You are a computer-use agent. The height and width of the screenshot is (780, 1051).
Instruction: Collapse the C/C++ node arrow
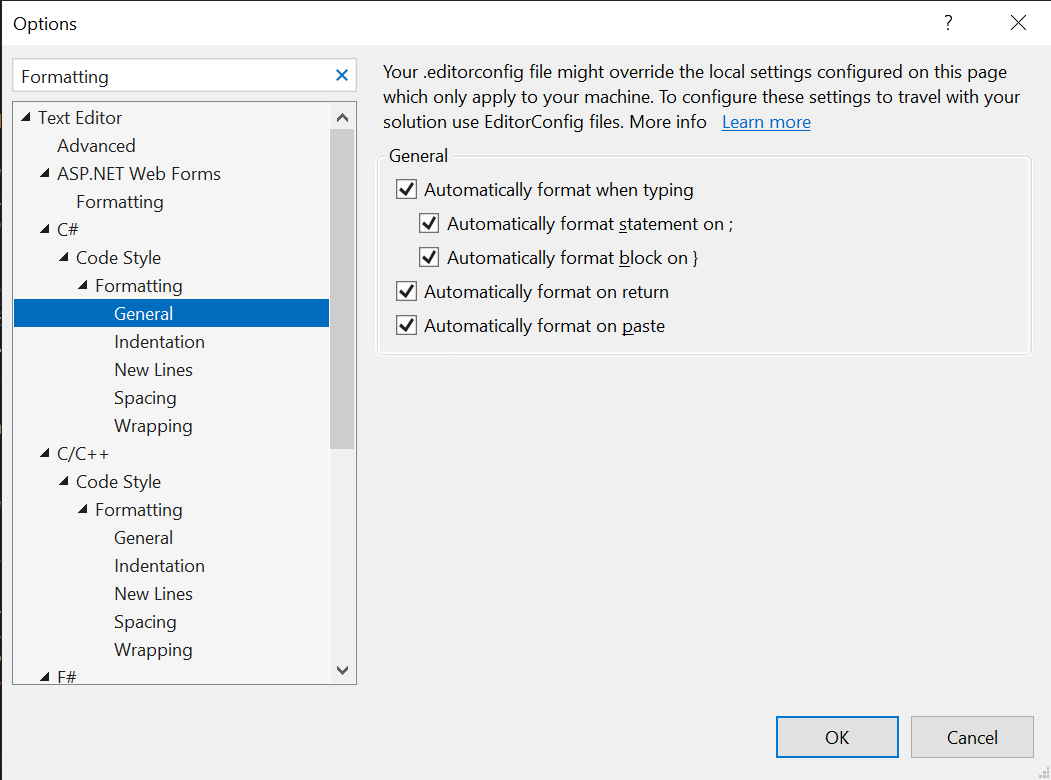click(x=45, y=454)
